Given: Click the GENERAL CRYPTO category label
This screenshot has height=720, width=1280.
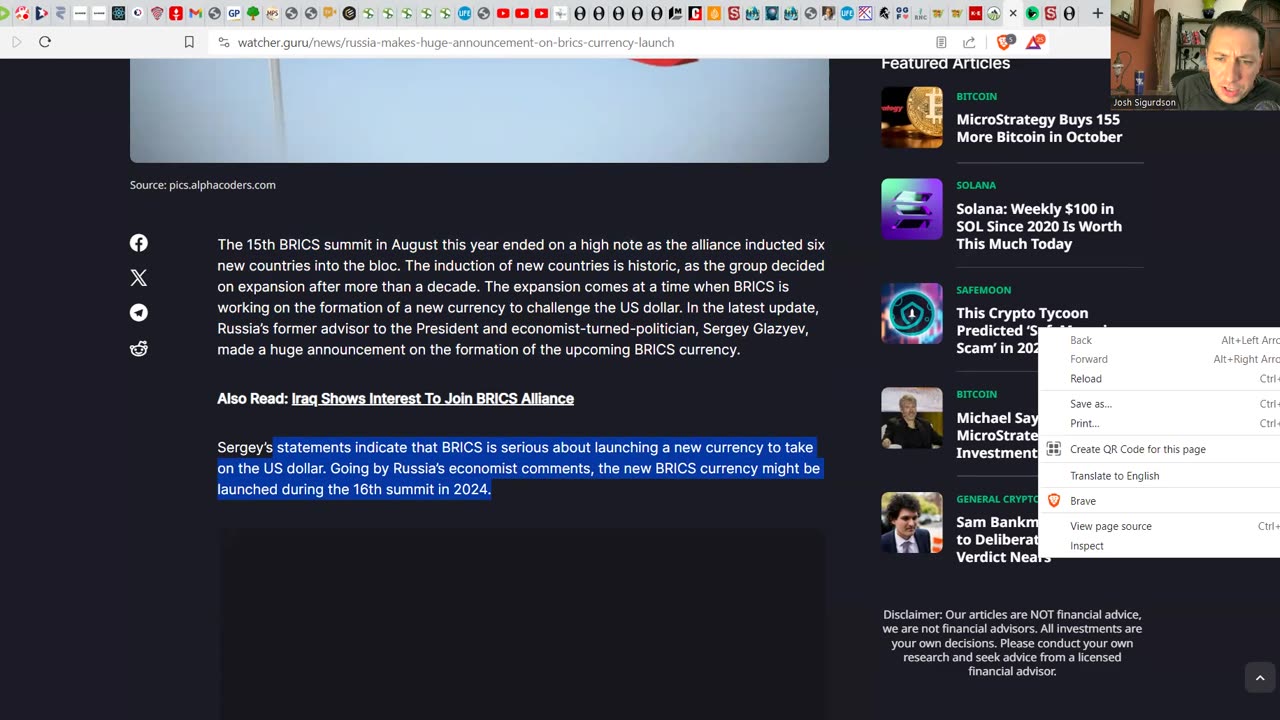Looking at the screenshot, I should 997,499.
